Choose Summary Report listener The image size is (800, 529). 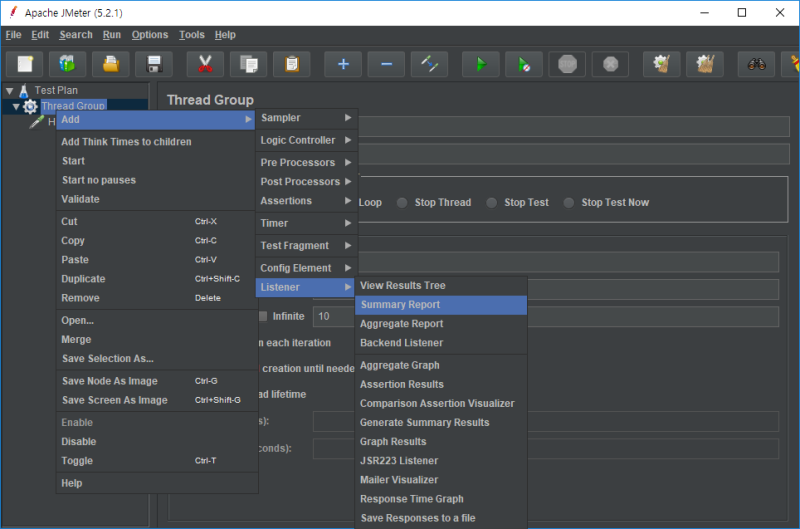pyautogui.click(x=441, y=305)
